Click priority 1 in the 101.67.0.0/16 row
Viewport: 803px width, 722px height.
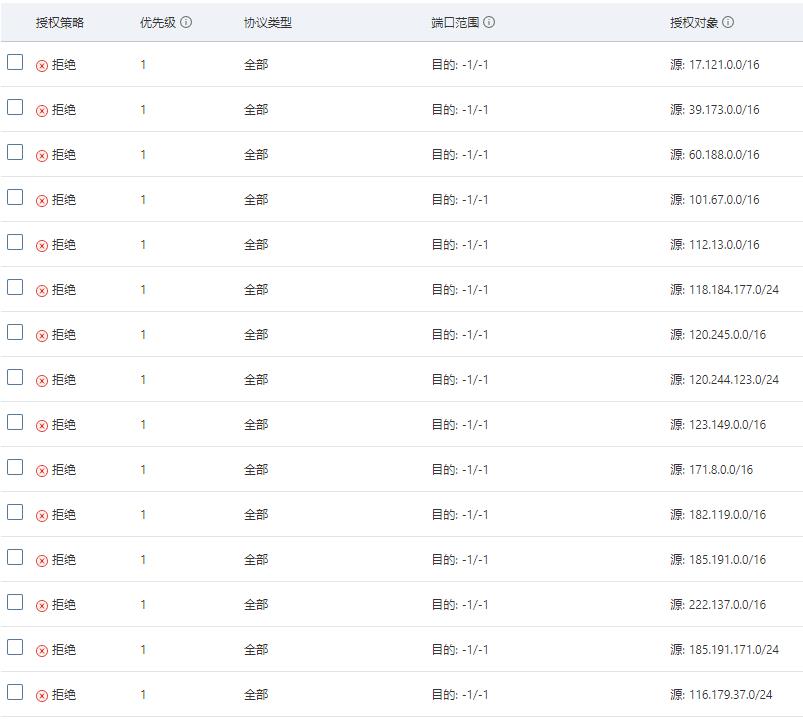click(143, 200)
